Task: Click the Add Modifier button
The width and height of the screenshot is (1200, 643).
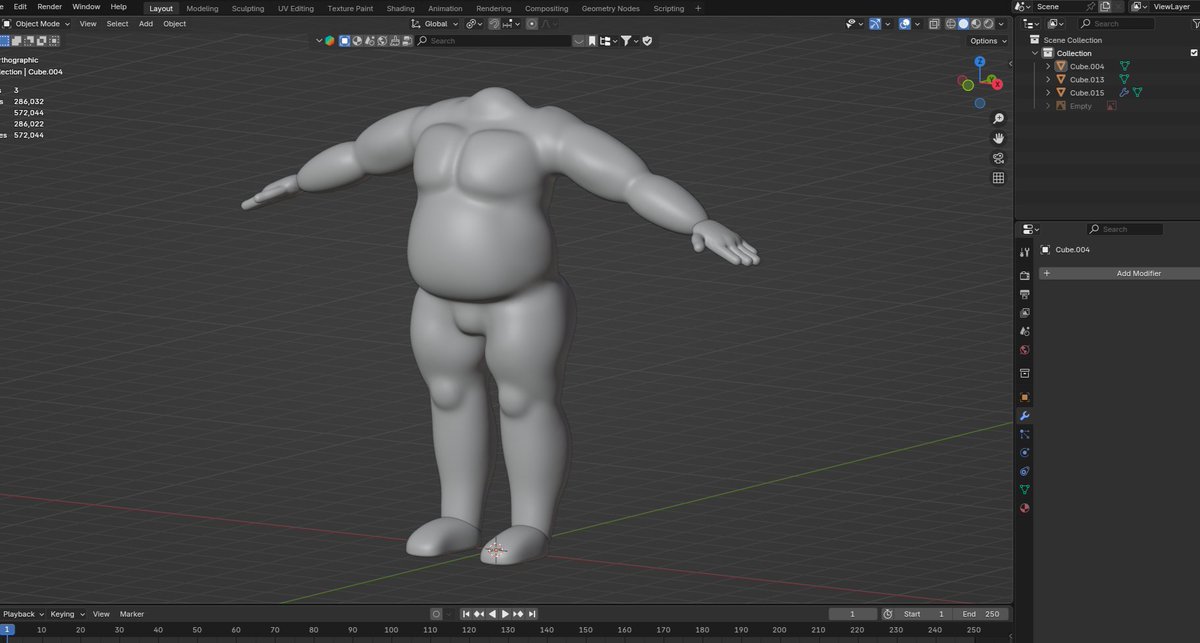Action: 1117,273
